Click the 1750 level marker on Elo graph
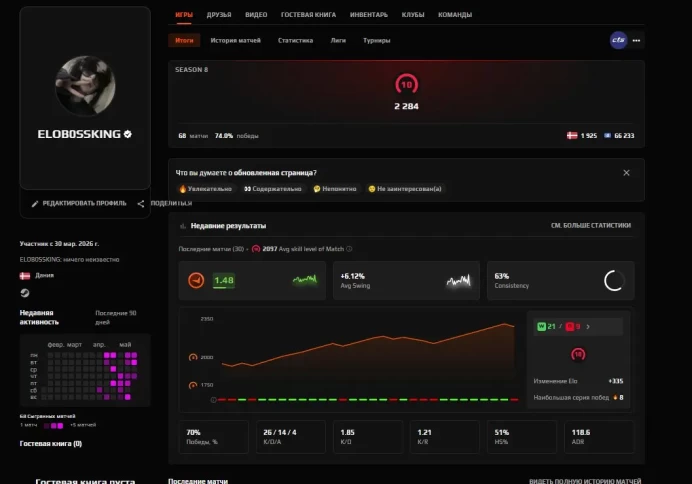This screenshot has height=484, width=692. click(193, 385)
